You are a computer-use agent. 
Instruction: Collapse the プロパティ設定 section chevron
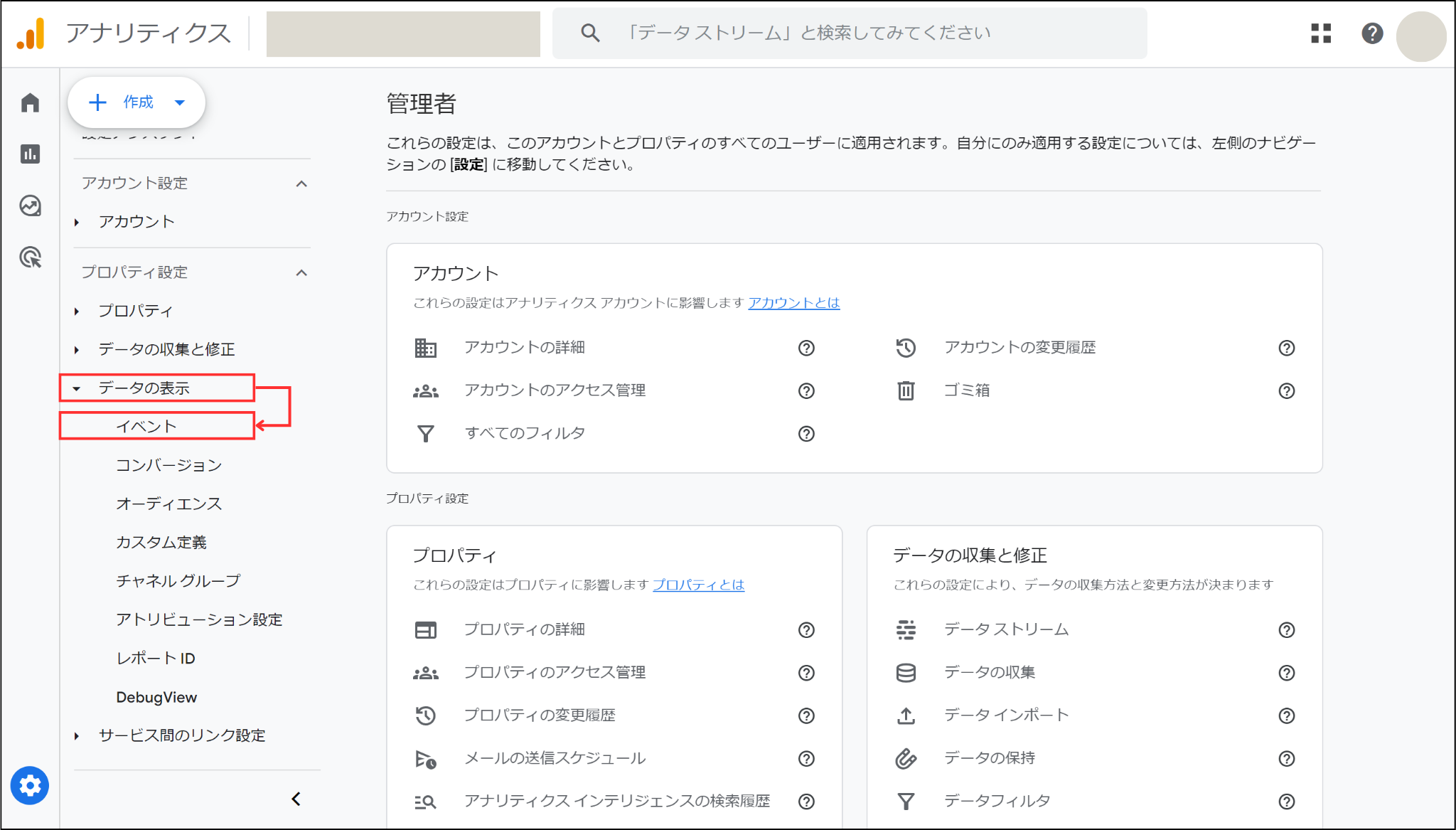click(x=301, y=272)
